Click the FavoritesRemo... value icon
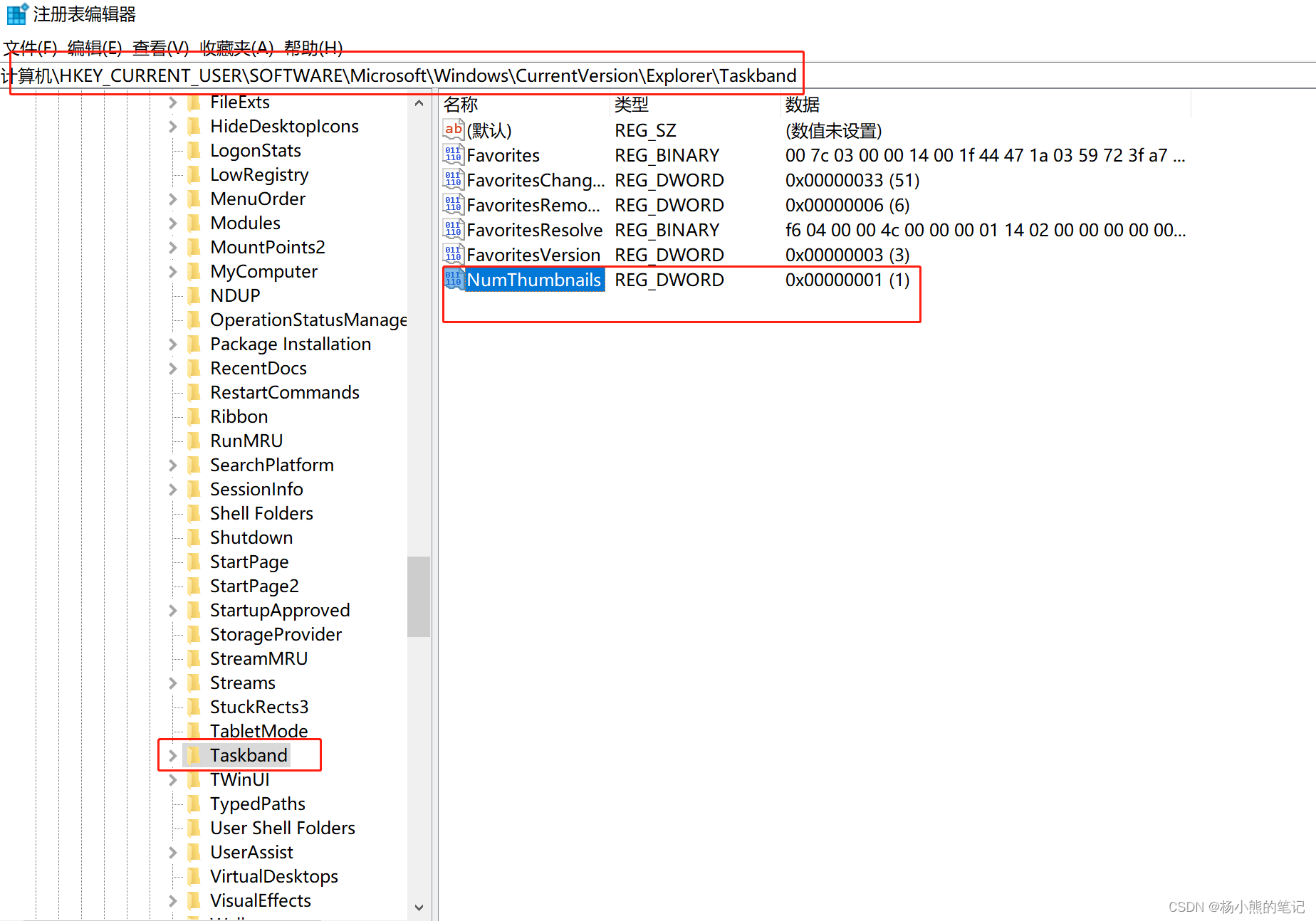Screen dimensions: 1316x921 coord(454,205)
